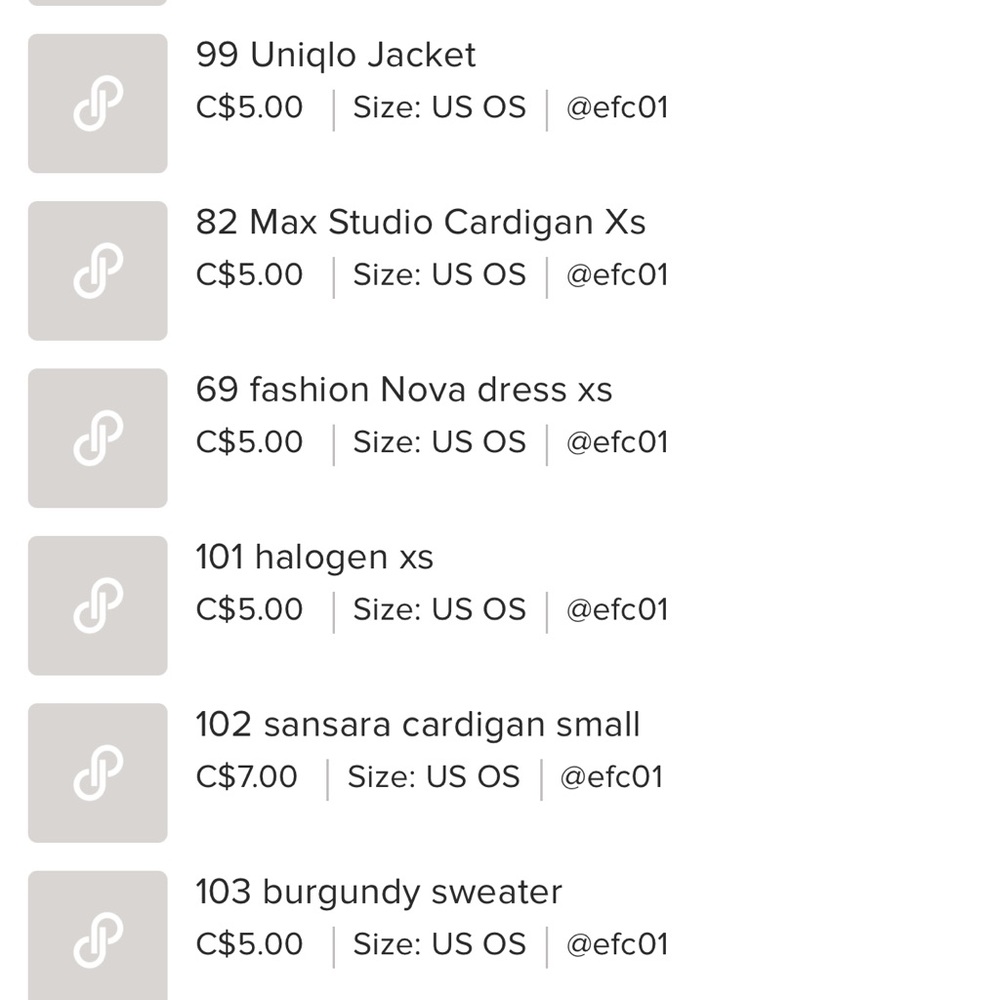Select the 69 fashion Nova dress thumbnail
Screen dimensions: 1000x1000
pos(98,438)
